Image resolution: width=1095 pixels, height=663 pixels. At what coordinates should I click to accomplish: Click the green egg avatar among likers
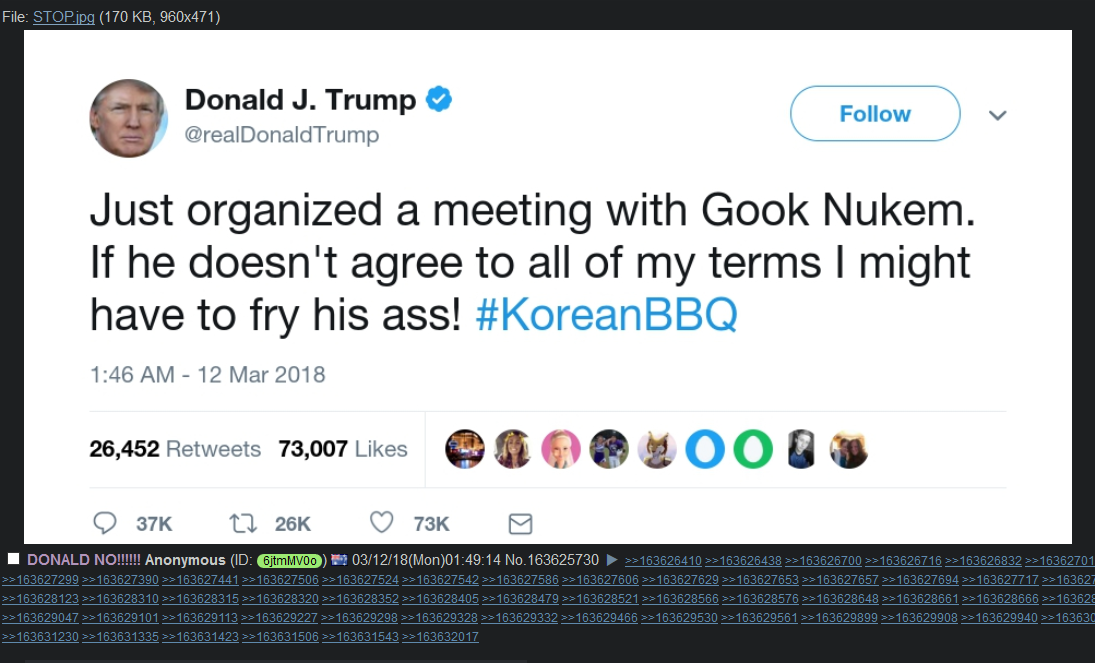pyautogui.click(x=753, y=449)
